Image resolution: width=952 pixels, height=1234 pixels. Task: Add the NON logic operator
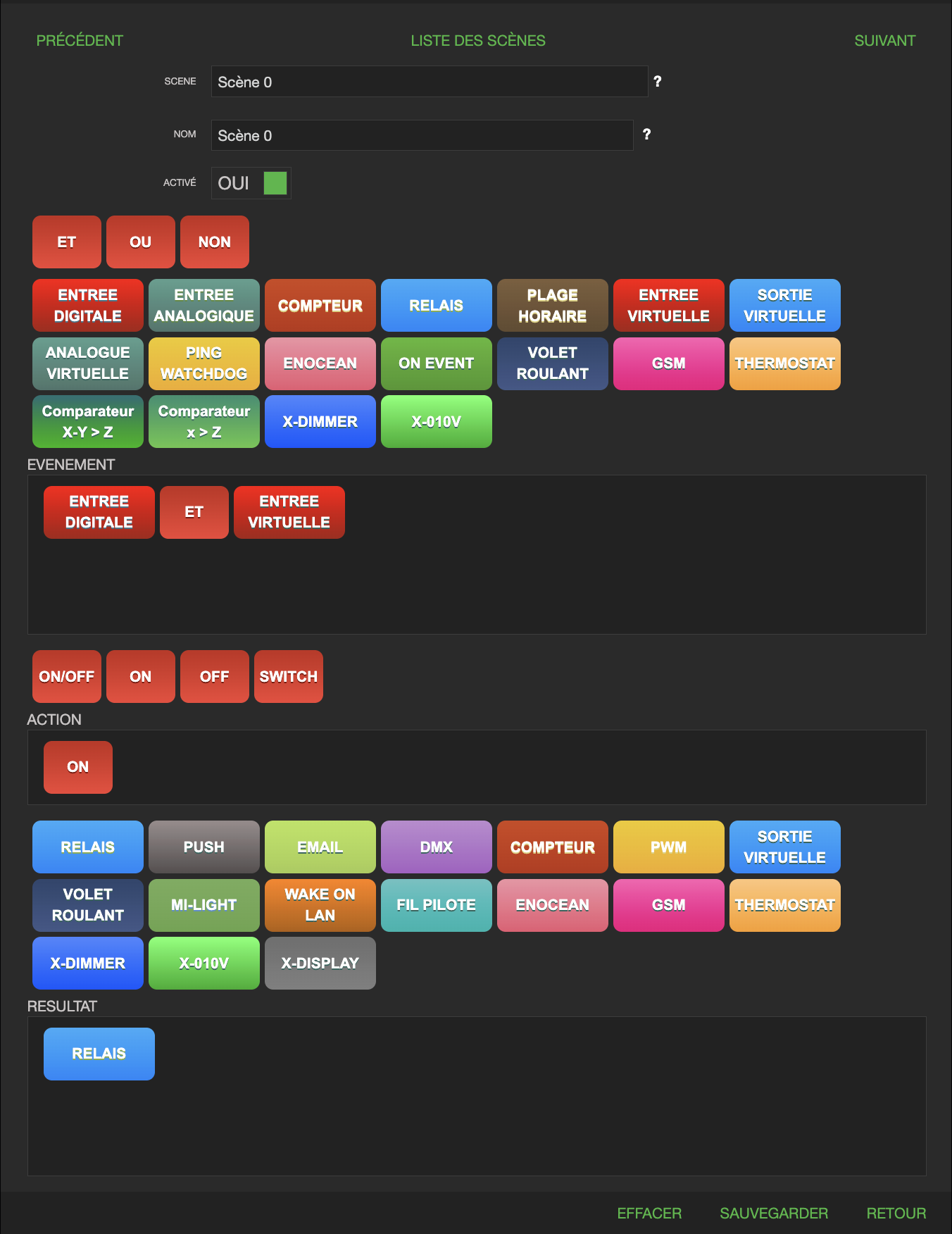click(214, 242)
